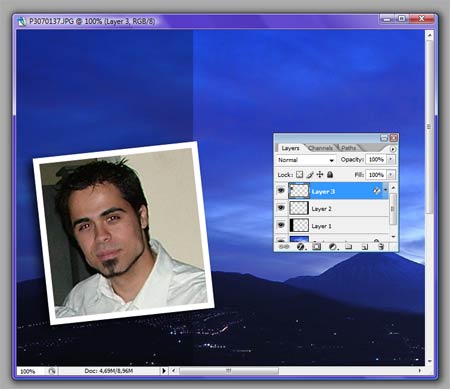This screenshot has width=450, height=389.
Task: Click the layers list scroll down arrow
Action: tap(393, 237)
